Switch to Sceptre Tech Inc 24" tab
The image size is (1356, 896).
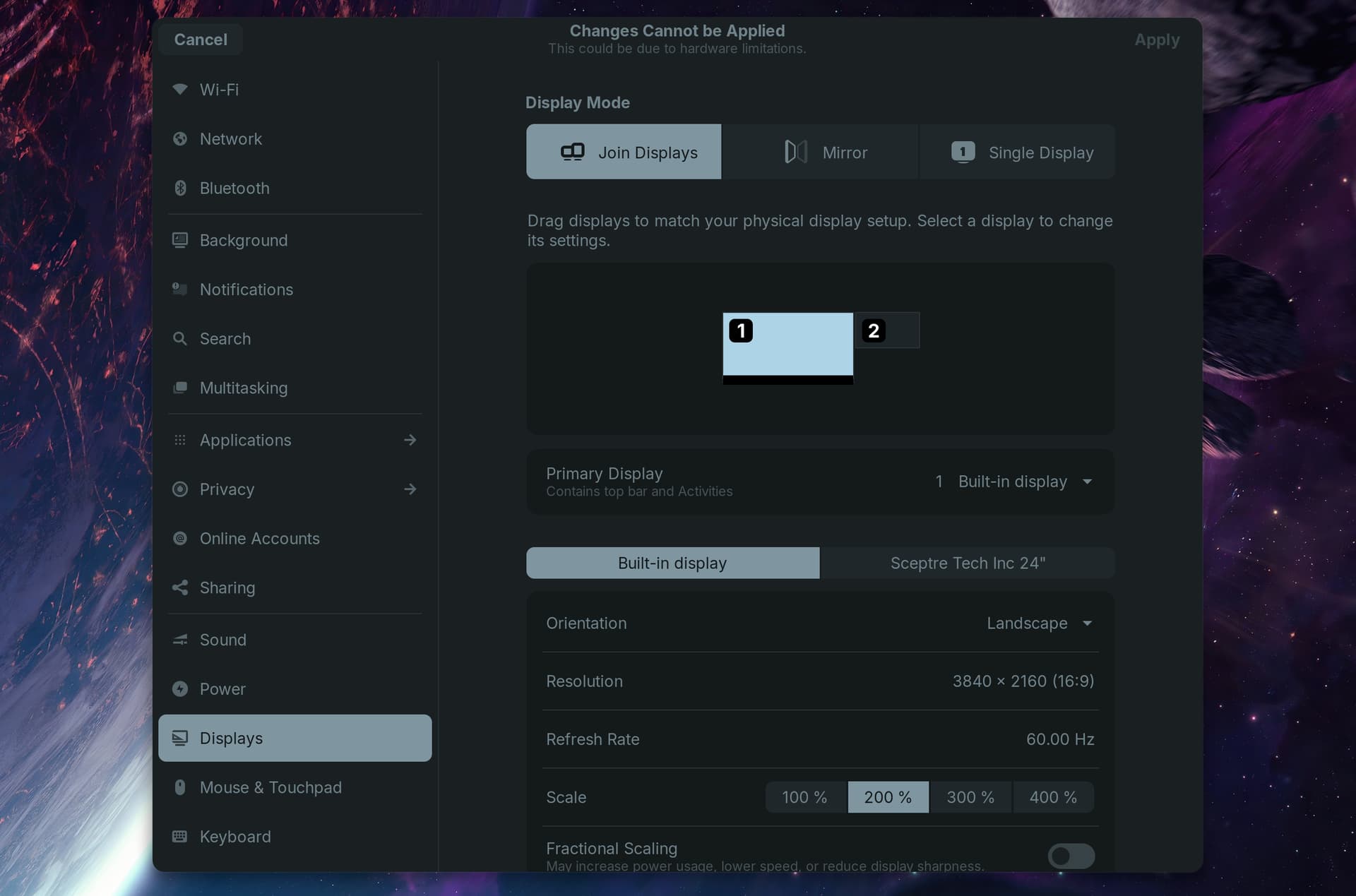[967, 563]
